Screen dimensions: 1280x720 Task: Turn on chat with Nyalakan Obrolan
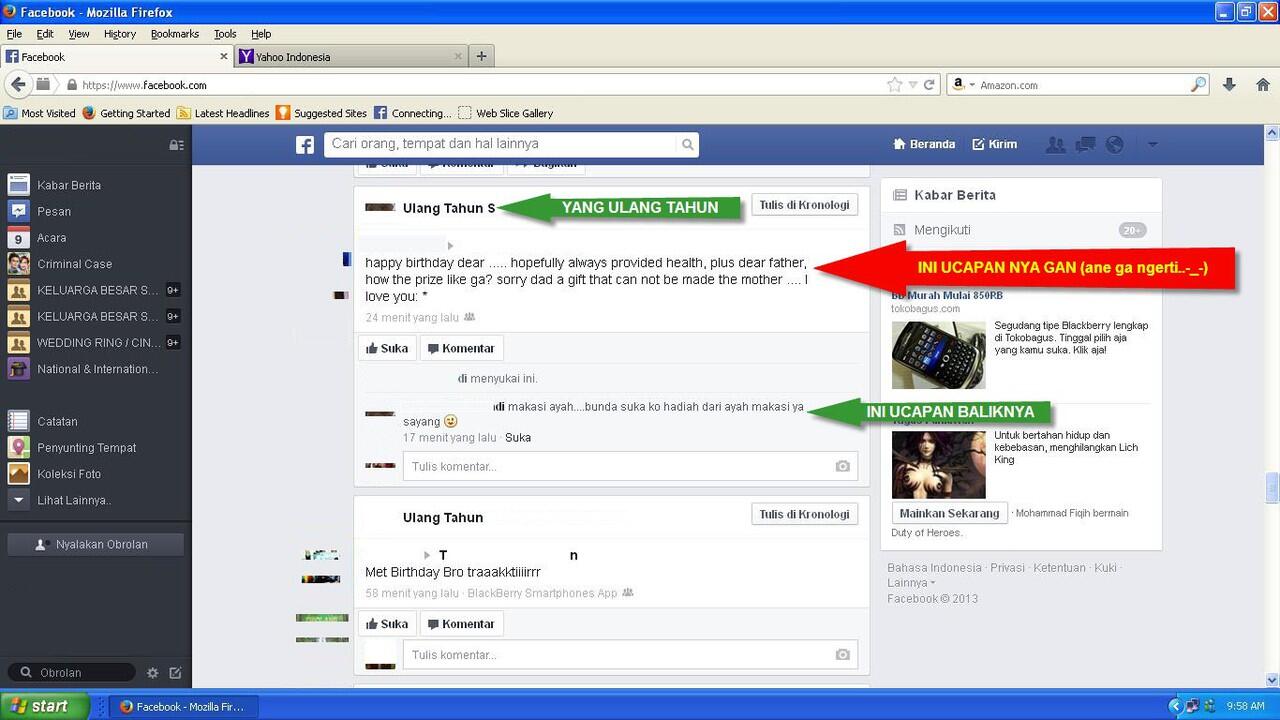point(95,545)
